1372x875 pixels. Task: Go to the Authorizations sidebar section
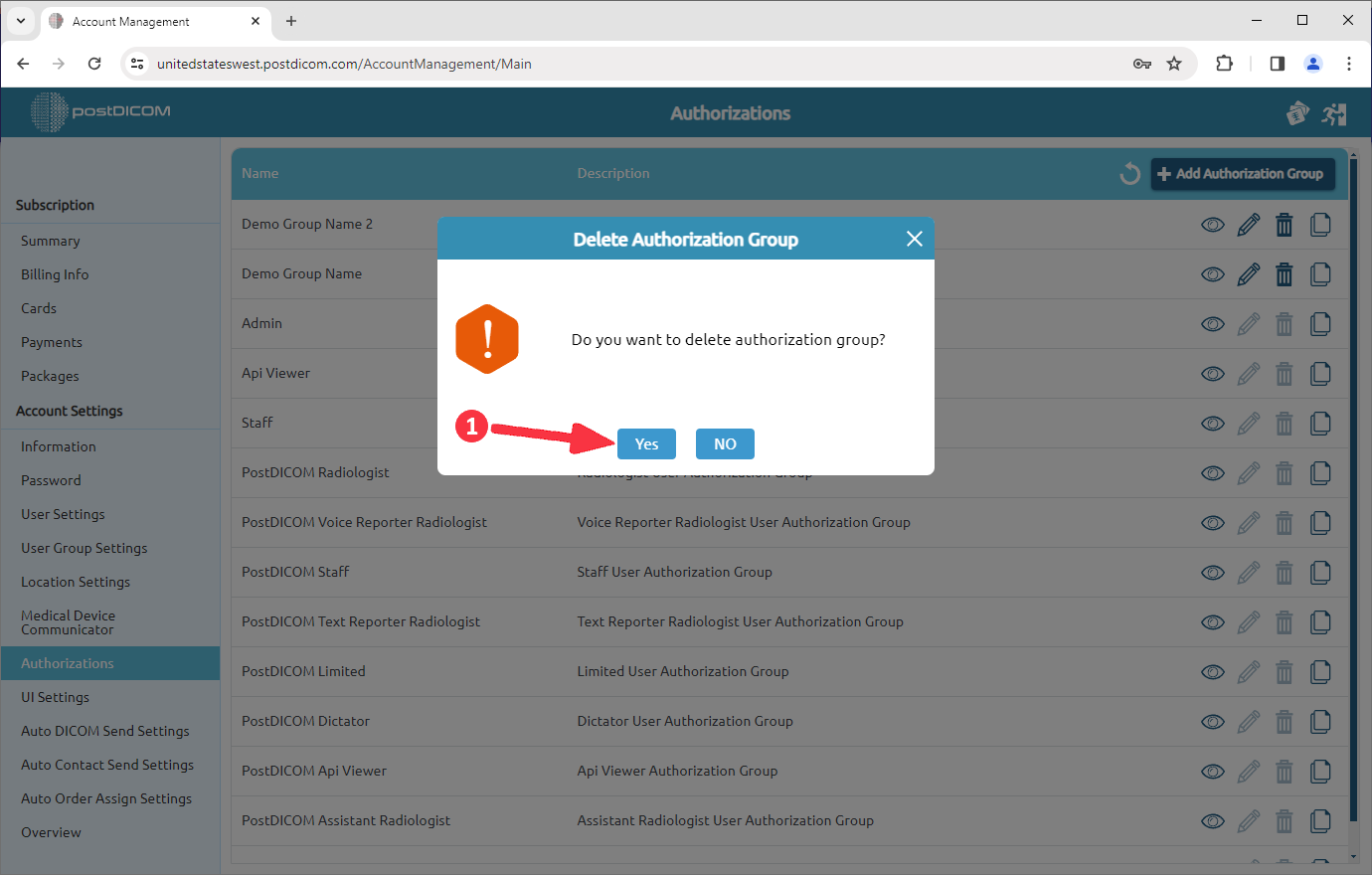click(x=67, y=662)
